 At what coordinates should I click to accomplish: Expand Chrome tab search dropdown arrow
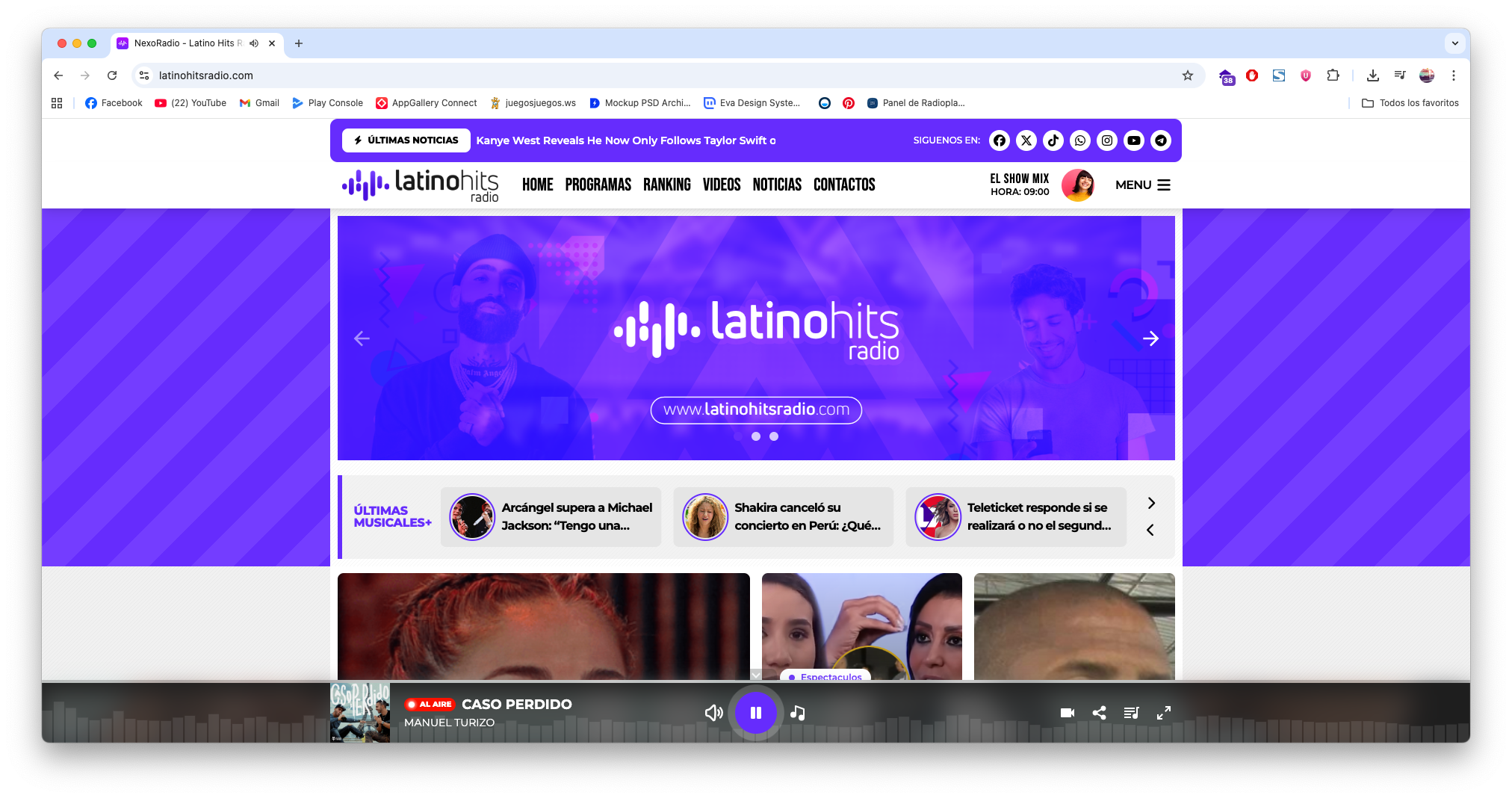1454,43
